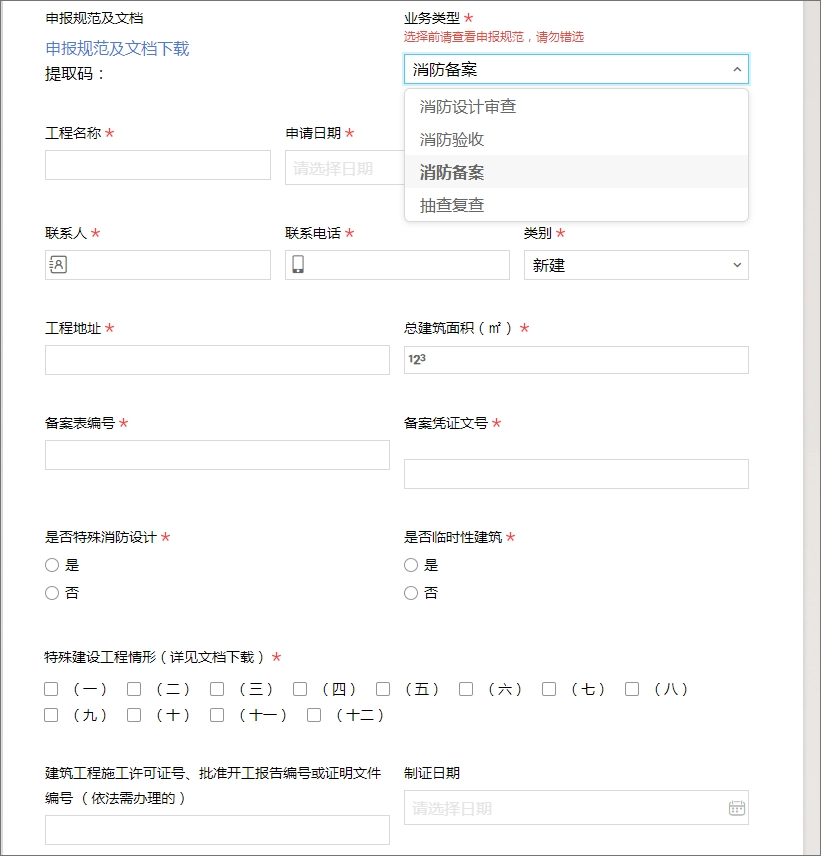Select 是 for 是否特殊消防设计
Image resolution: width=821 pixels, height=856 pixels.
[52, 565]
